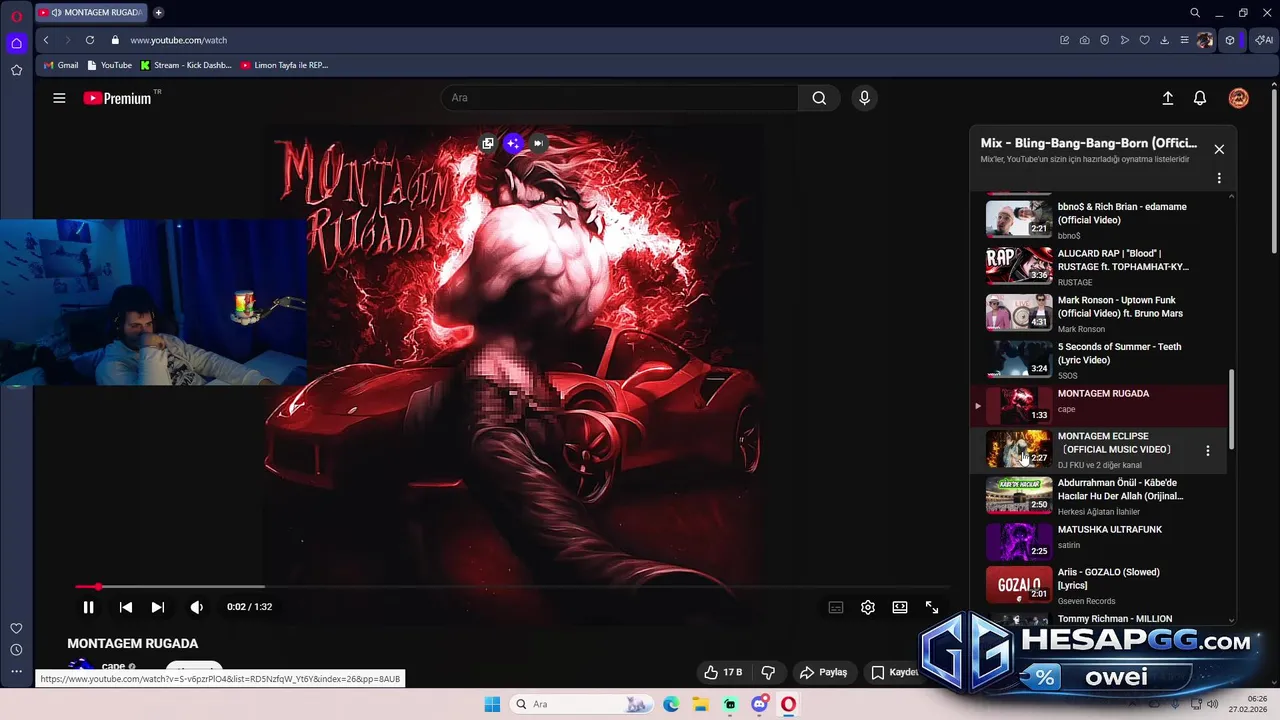Like the video with 17 B likes
The height and width of the screenshot is (720, 1280).
point(723,672)
